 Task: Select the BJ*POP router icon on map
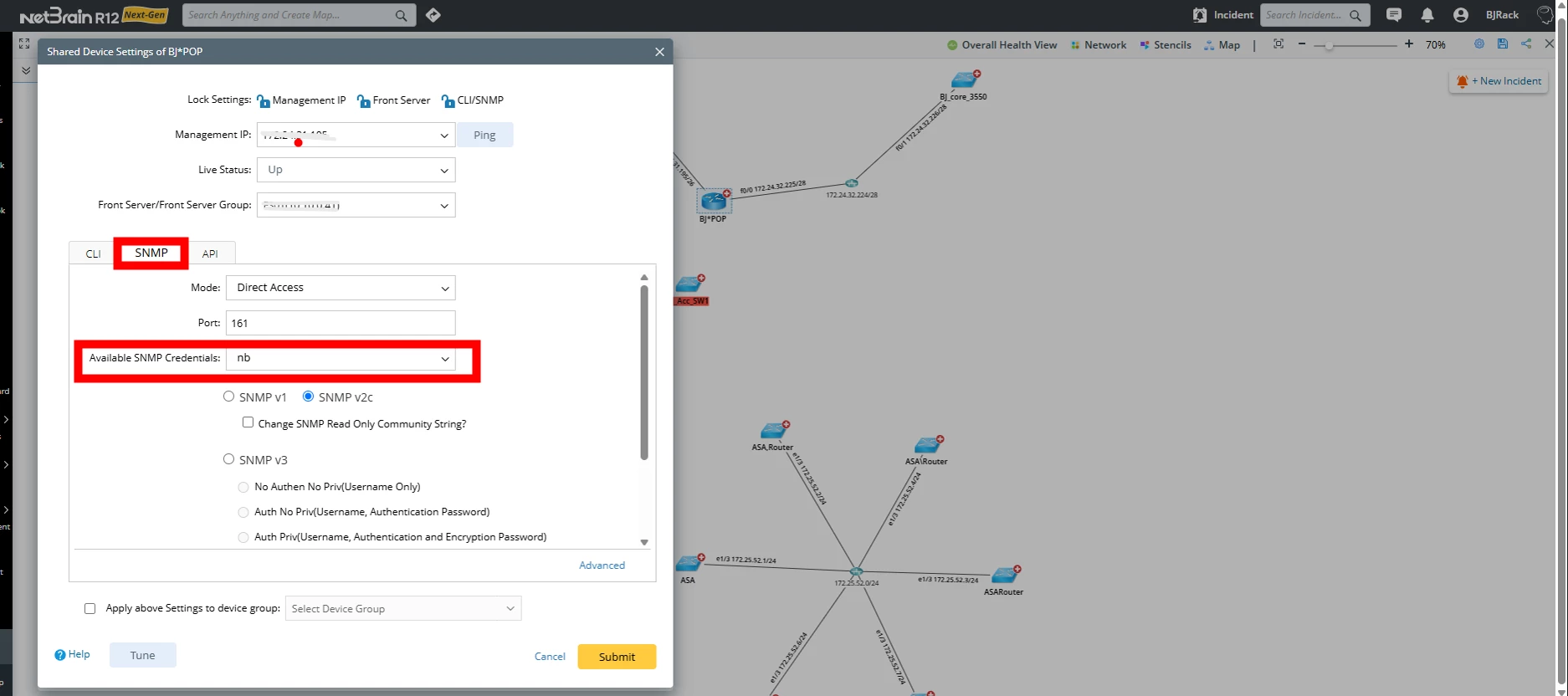[714, 201]
